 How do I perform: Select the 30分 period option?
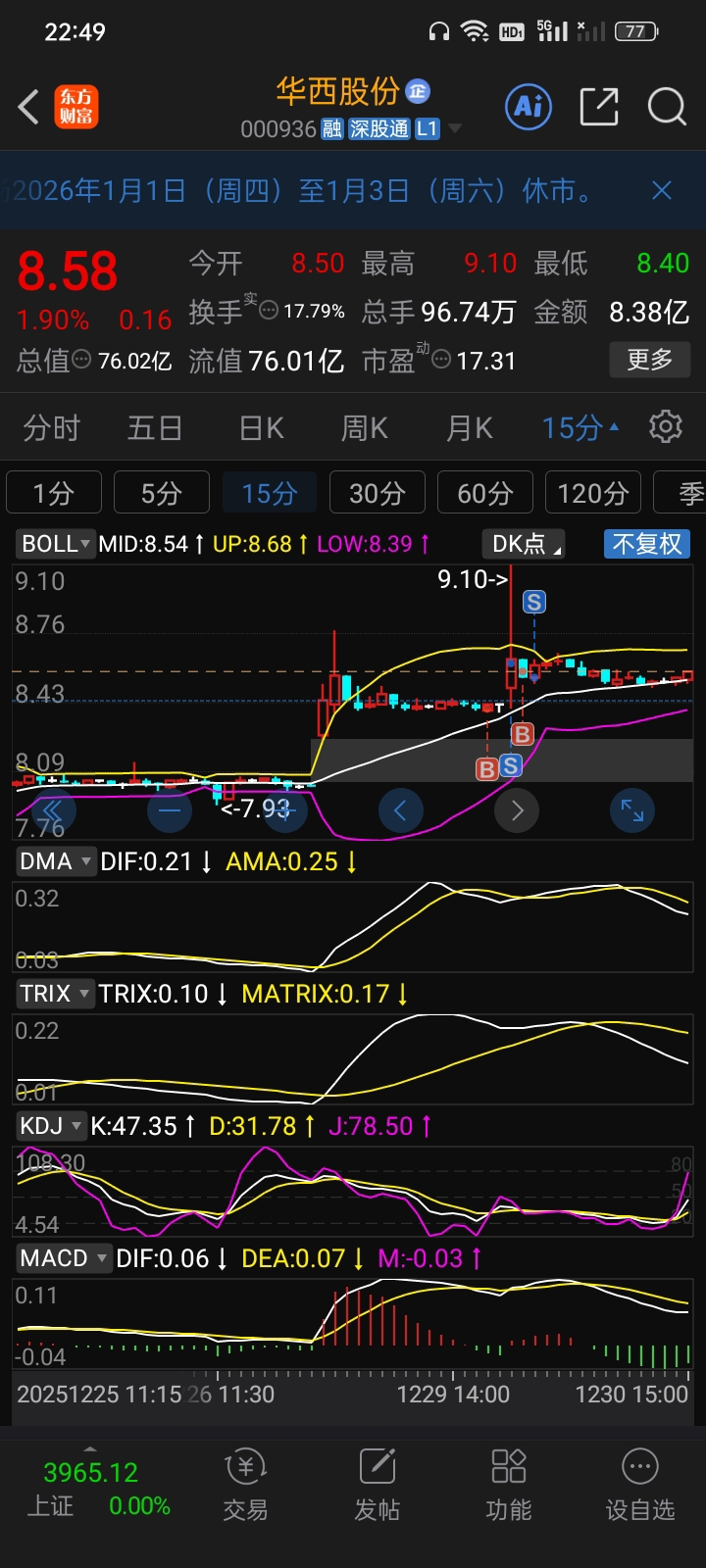tap(378, 492)
